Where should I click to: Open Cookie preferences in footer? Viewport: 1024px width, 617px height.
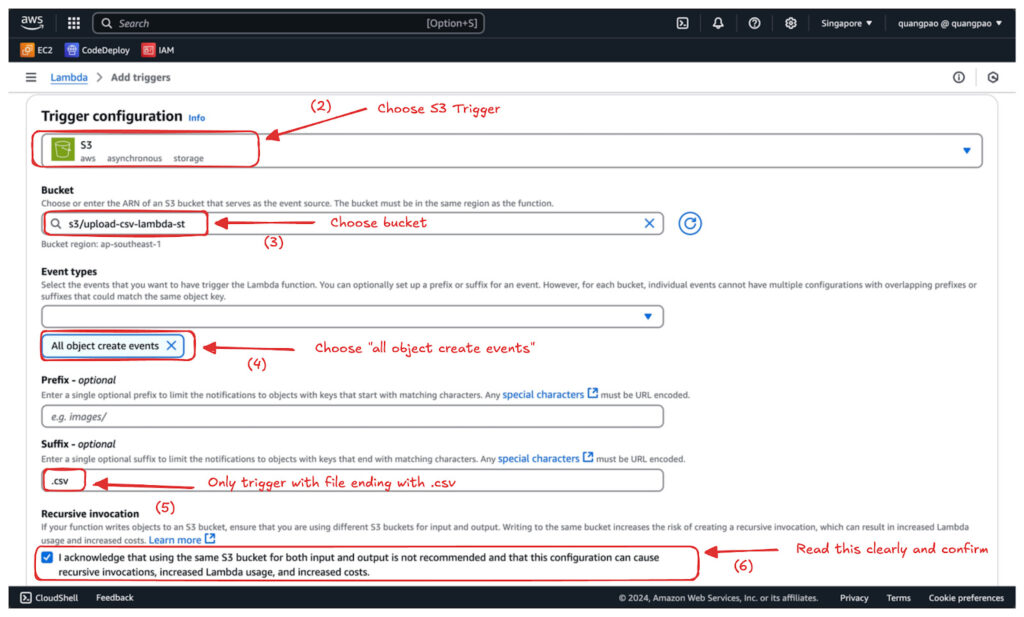tap(966, 598)
